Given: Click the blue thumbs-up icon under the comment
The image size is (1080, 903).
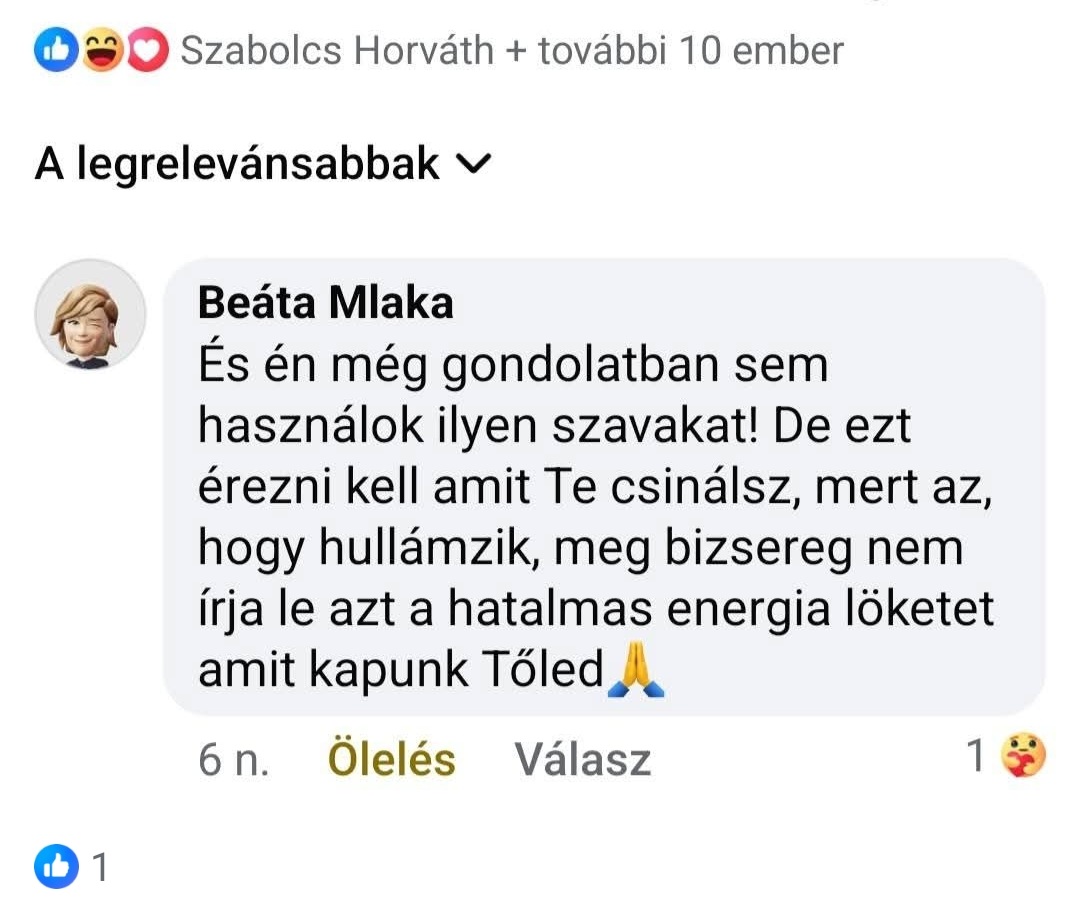Looking at the screenshot, I should (x=56, y=866).
